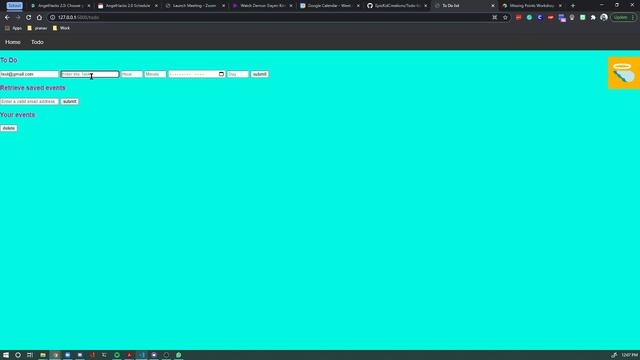Switch to the Watch Demon Slayer tab
640x360 pixels.
[262, 6]
